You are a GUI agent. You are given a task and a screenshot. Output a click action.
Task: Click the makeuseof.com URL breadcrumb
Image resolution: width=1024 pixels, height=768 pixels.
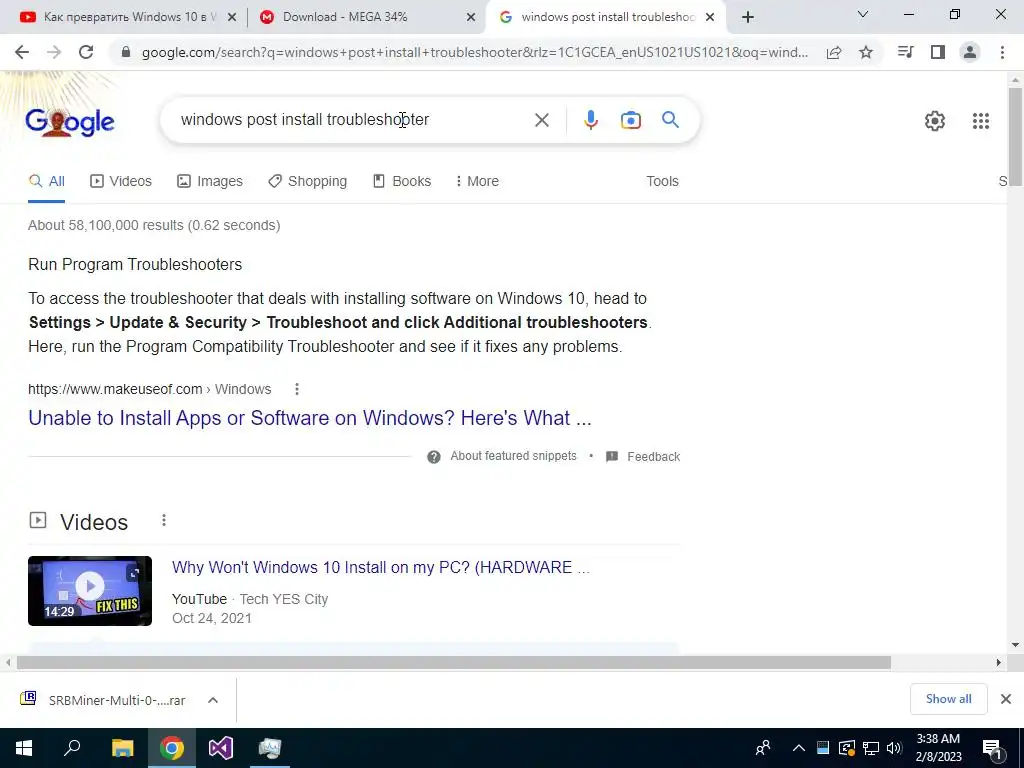click(x=150, y=389)
